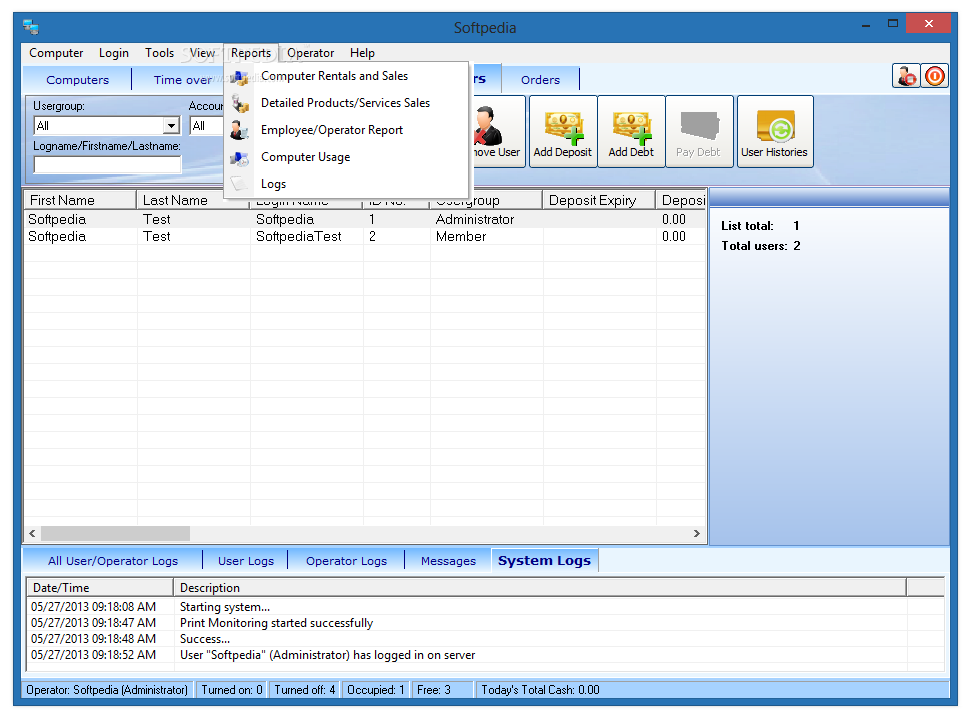Switch to the Time over tab
Image resolution: width=975 pixels, height=725 pixels.
point(182,80)
